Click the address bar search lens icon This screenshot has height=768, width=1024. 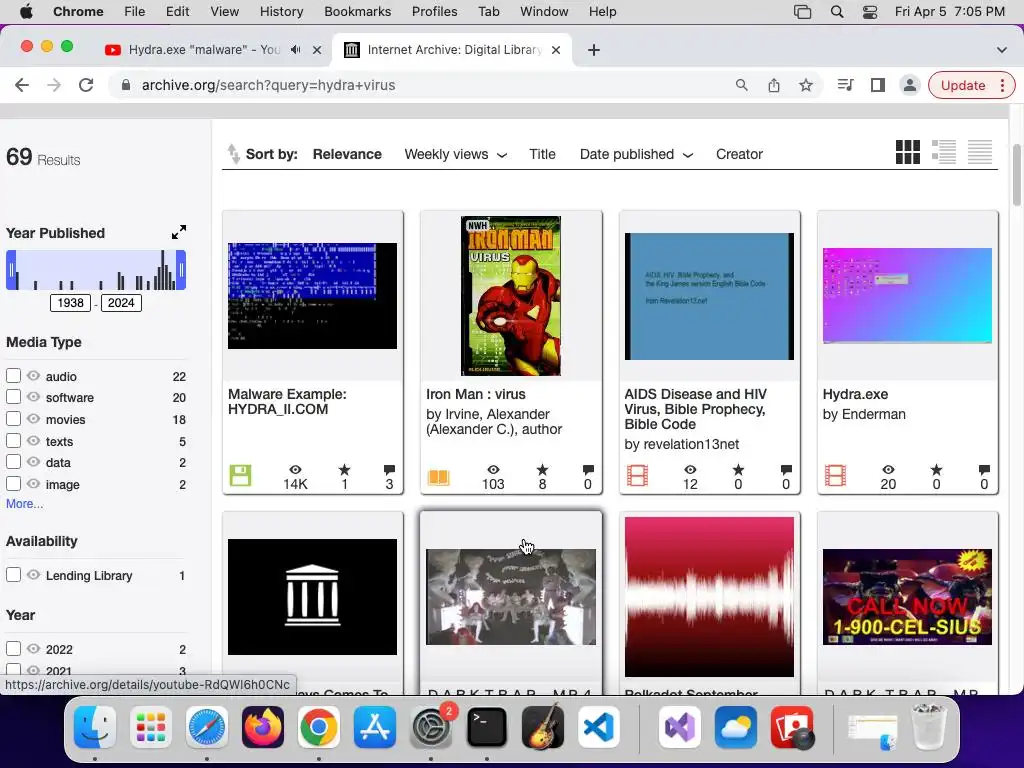pyautogui.click(x=741, y=85)
